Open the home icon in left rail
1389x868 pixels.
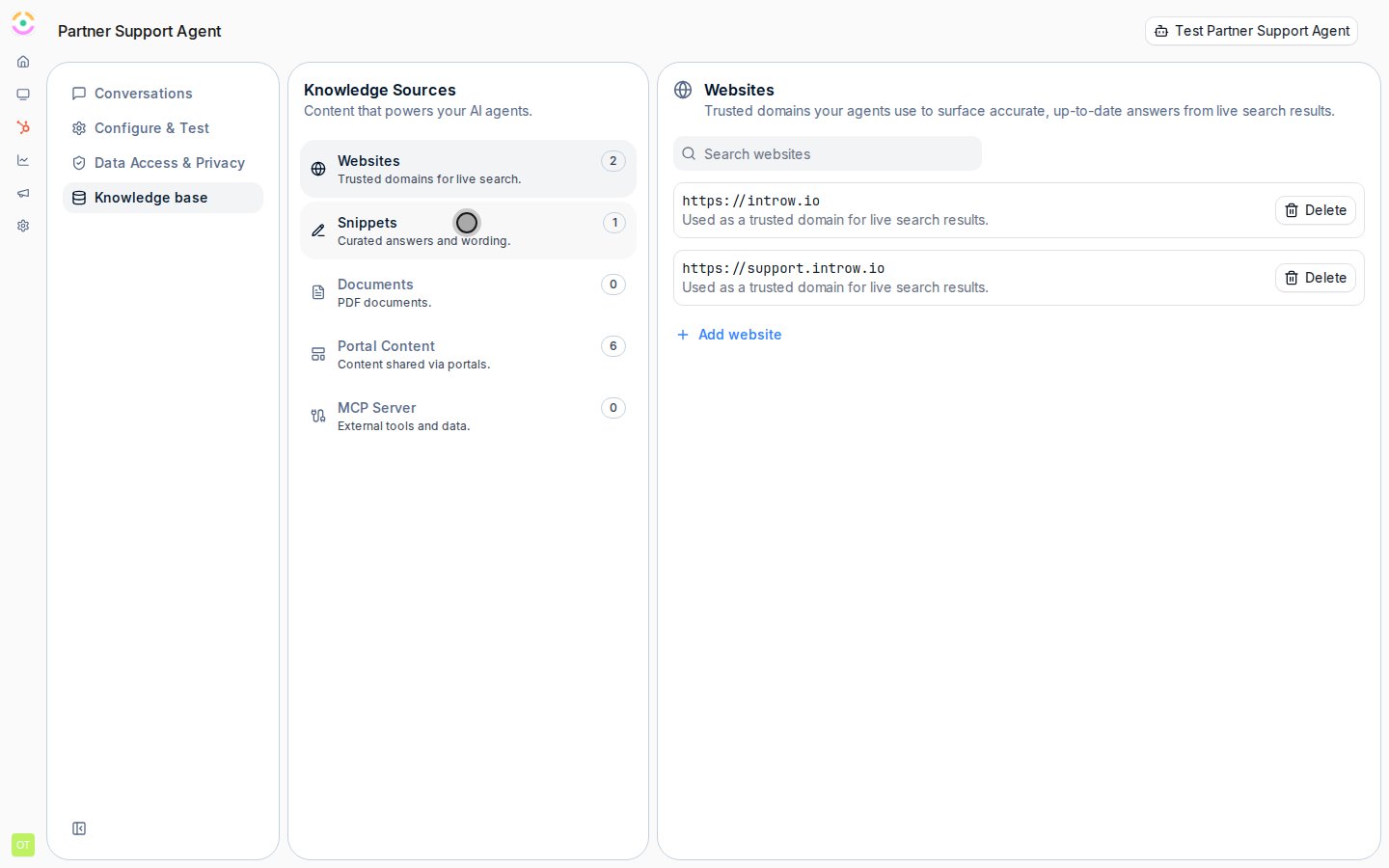pos(23,62)
